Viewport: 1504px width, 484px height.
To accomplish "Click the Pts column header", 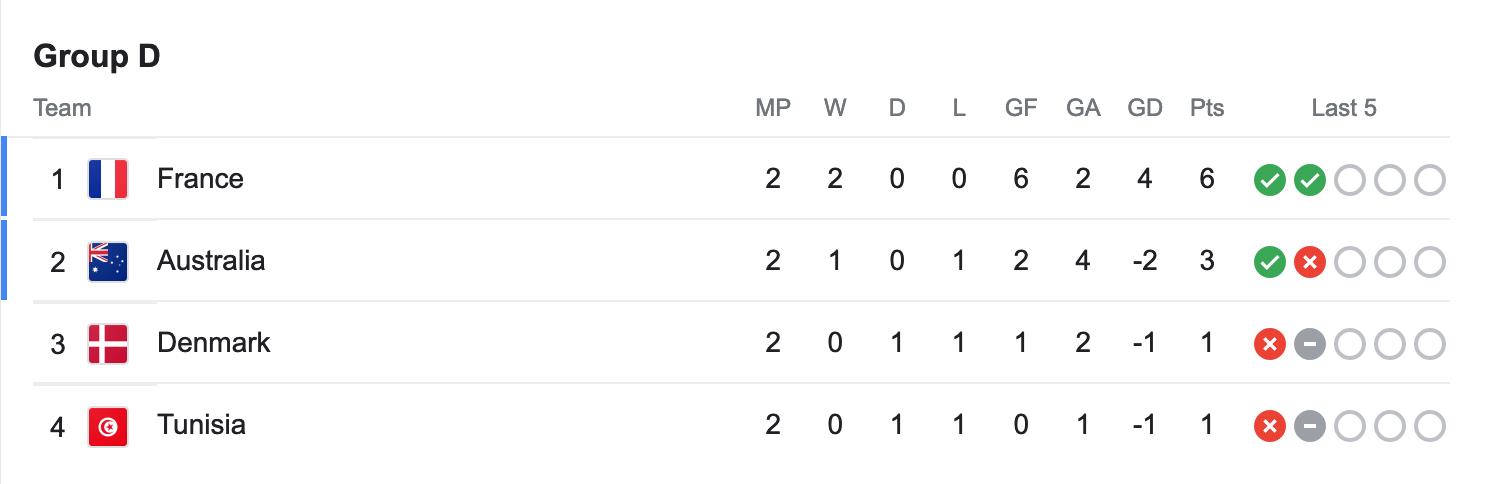I will (x=1207, y=108).
